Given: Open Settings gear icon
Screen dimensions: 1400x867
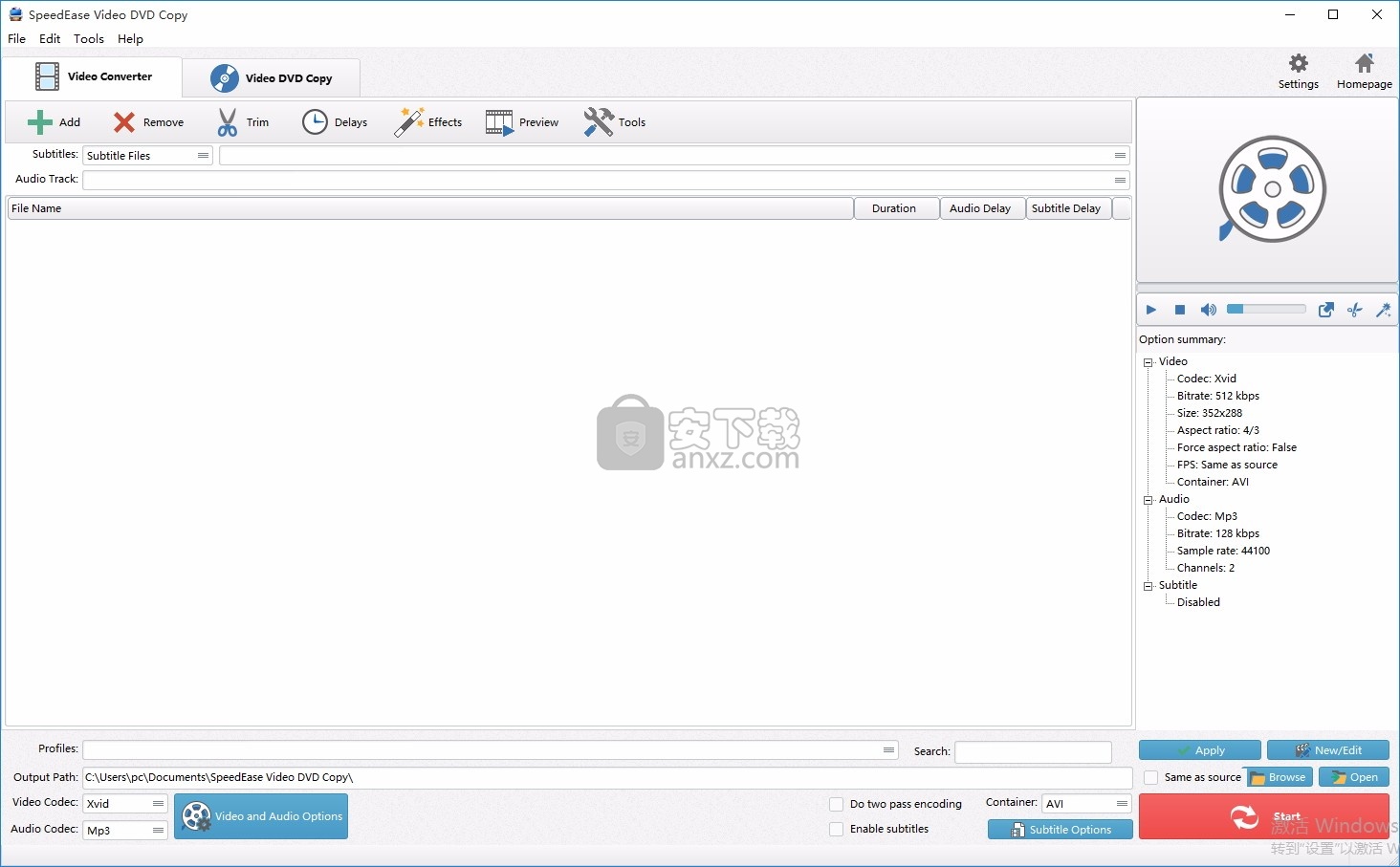Looking at the screenshot, I should pyautogui.click(x=1298, y=64).
